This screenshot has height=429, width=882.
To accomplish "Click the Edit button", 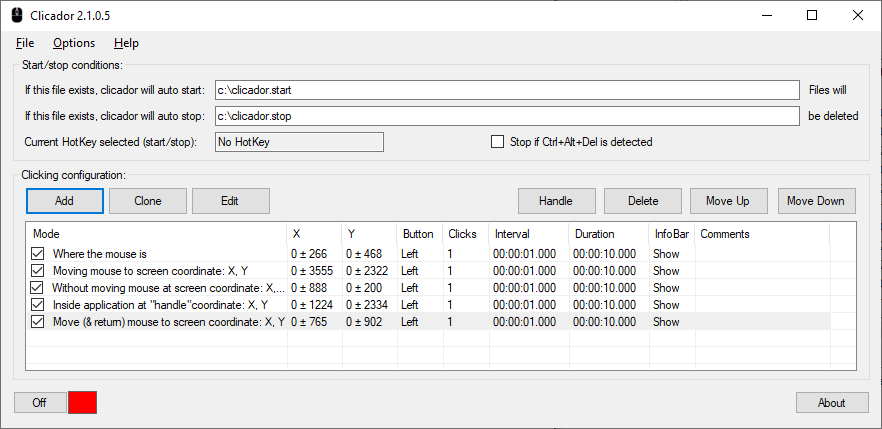I will click(231, 201).
